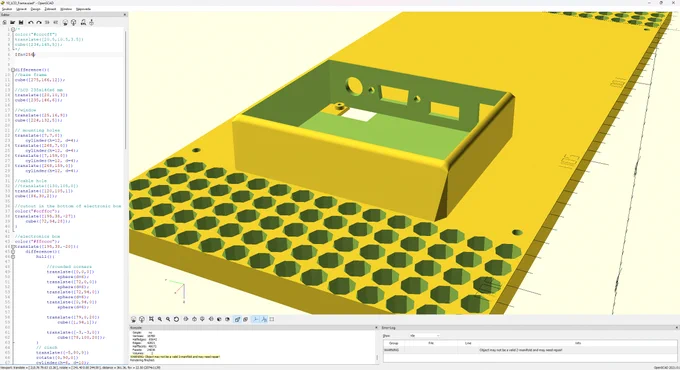
Task: Open the Upravit menu
Action: (21, 9)
